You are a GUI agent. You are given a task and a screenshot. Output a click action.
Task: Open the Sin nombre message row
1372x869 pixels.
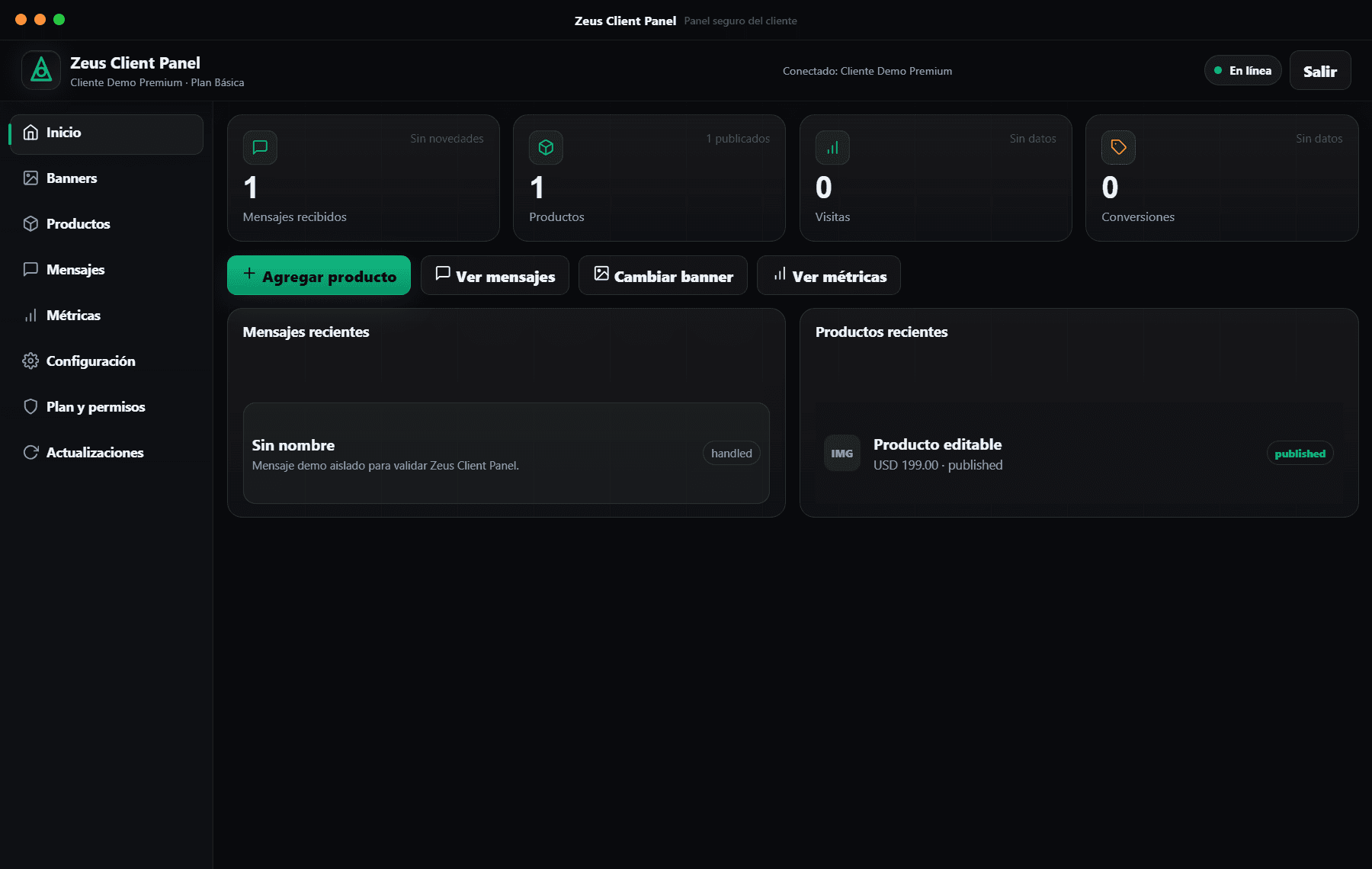(x=506, y=454)
